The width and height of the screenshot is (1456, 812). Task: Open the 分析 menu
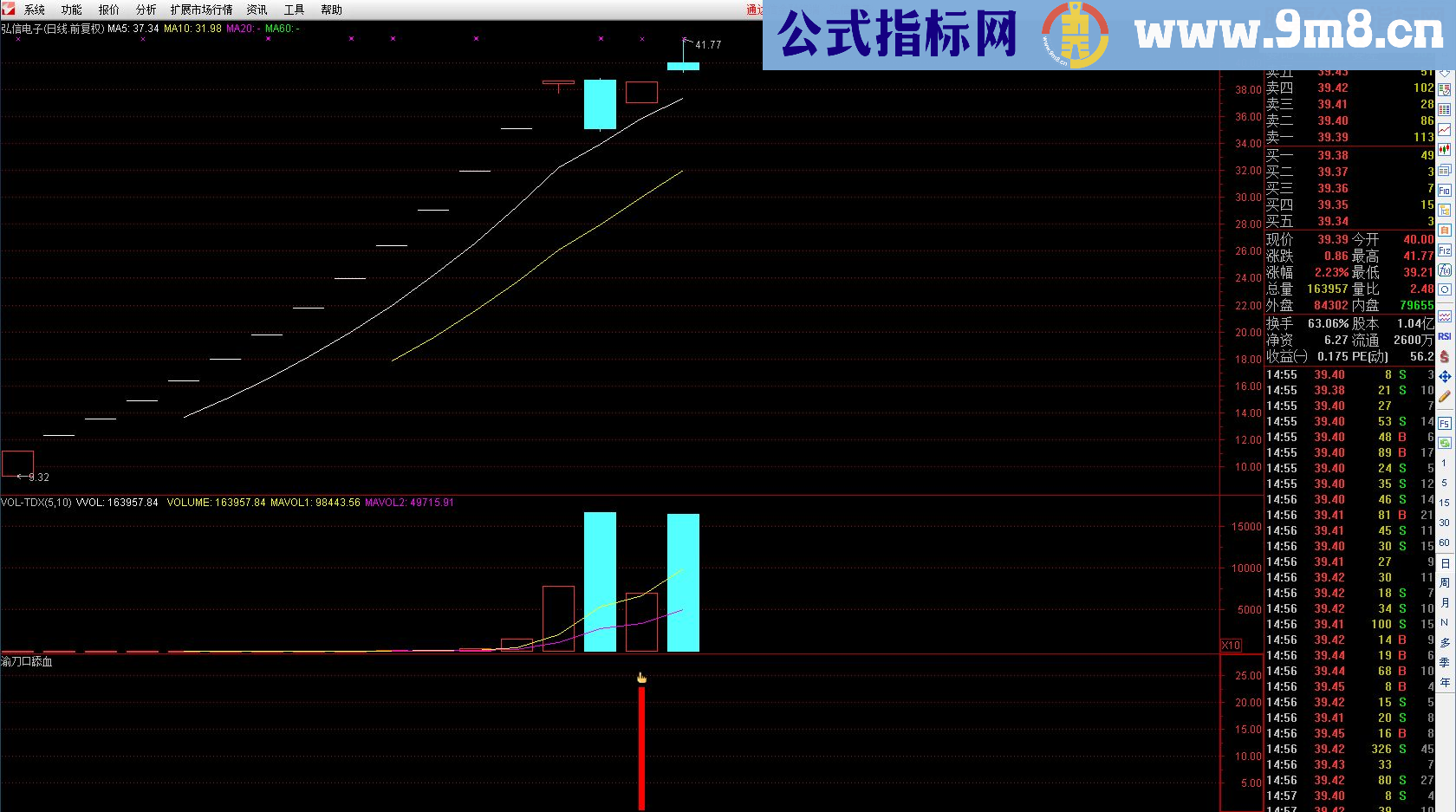coord(146,10)
